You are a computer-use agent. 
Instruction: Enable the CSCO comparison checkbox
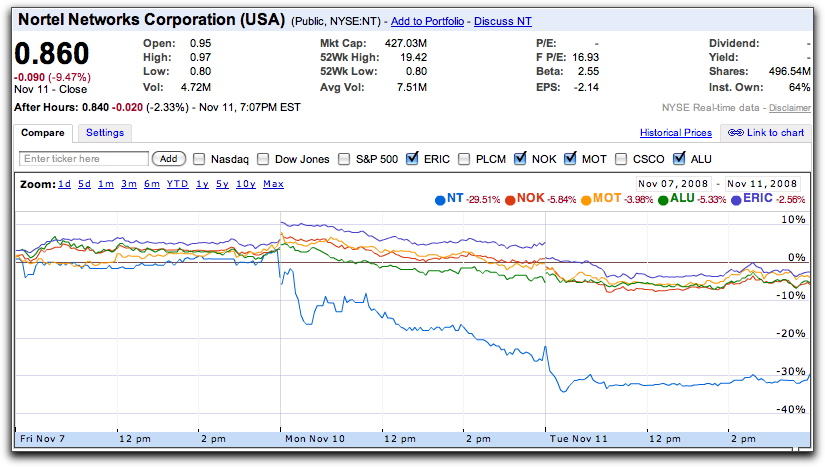point(621,159)
